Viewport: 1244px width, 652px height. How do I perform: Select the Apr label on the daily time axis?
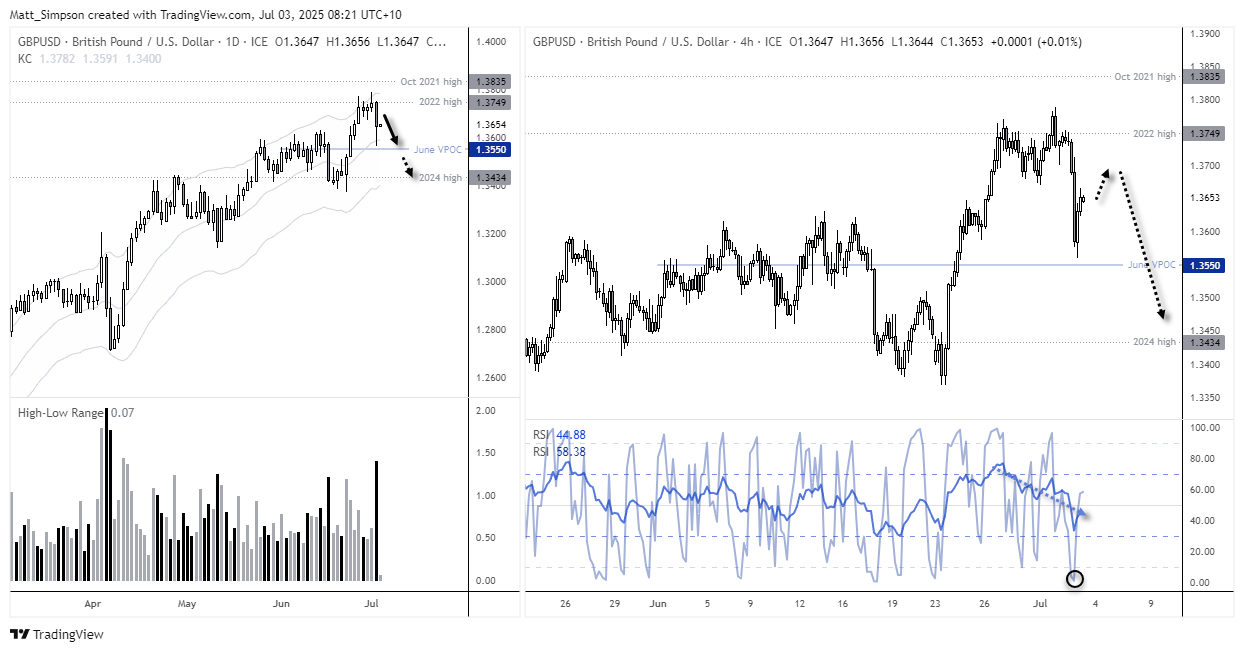92,604
